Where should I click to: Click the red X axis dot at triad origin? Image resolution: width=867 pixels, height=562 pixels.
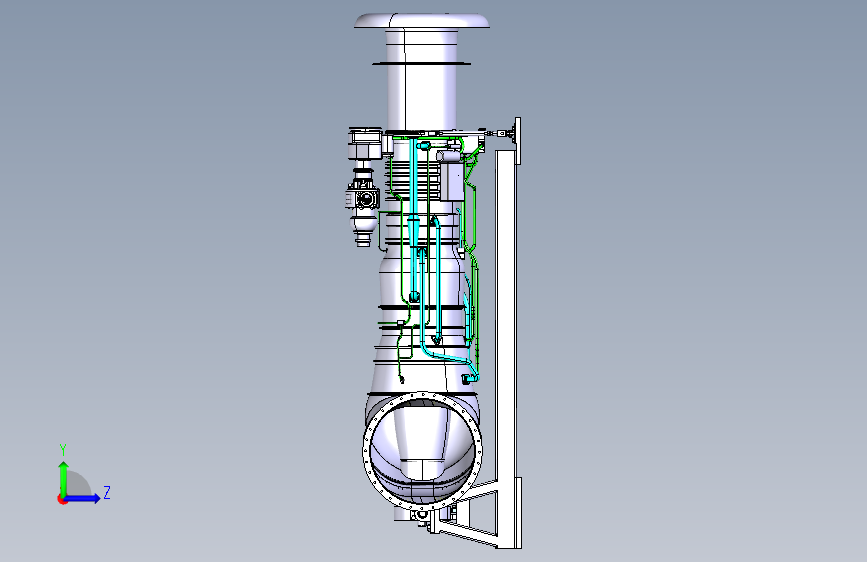point(61,499)
